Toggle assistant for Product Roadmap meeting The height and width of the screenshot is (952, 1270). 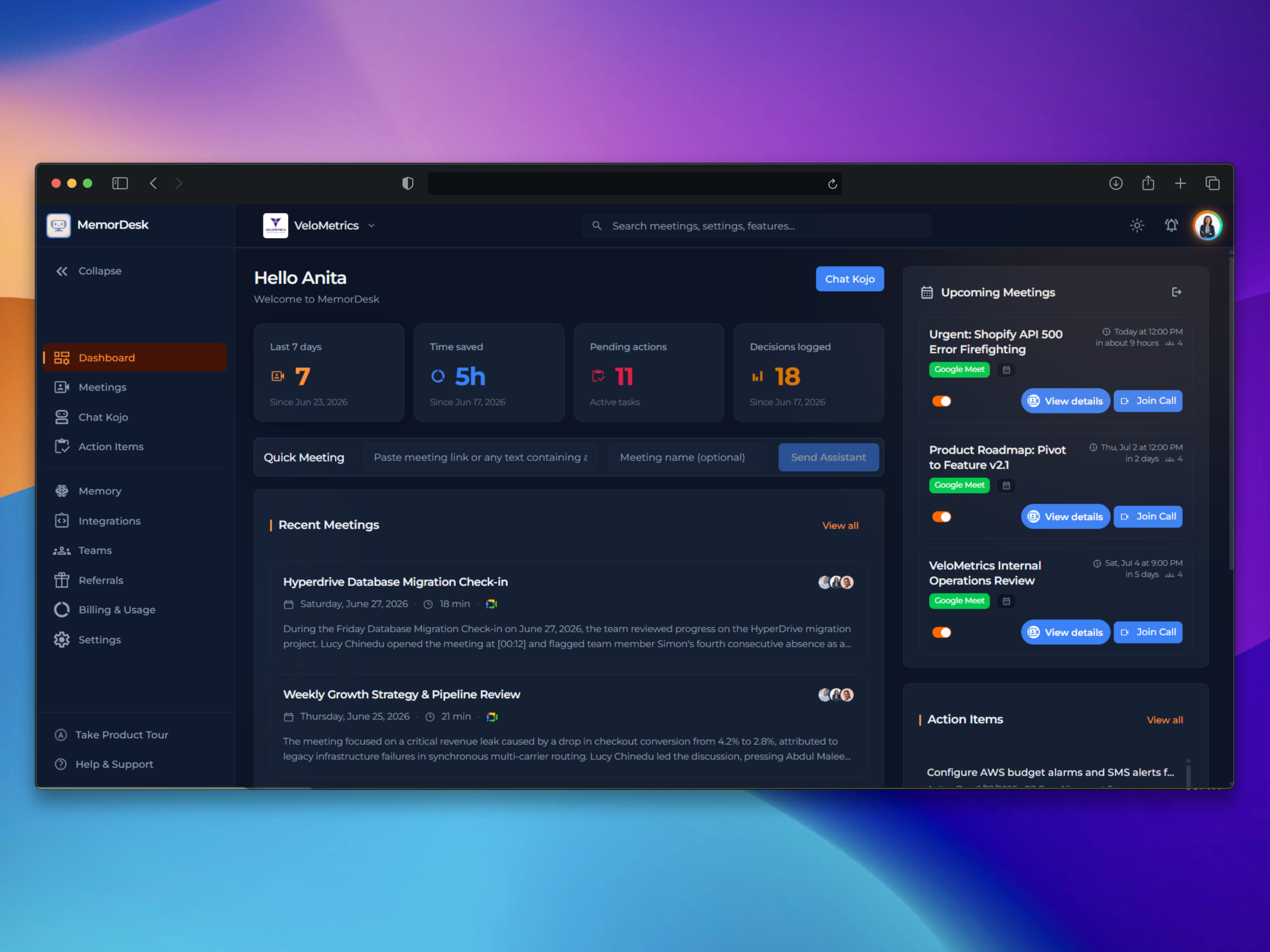tap(942, 517)
